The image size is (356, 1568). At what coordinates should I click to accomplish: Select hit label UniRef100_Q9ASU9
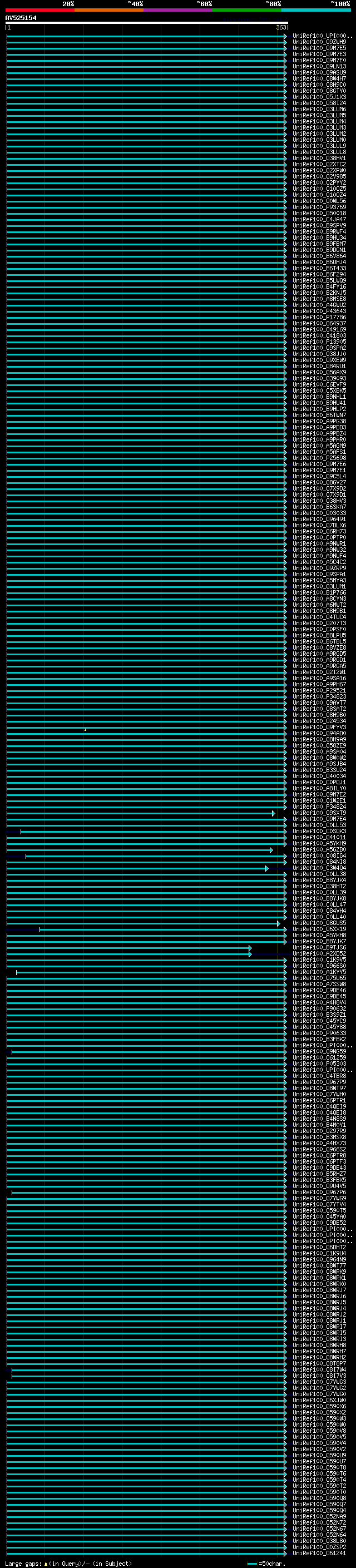click(319, 72)
